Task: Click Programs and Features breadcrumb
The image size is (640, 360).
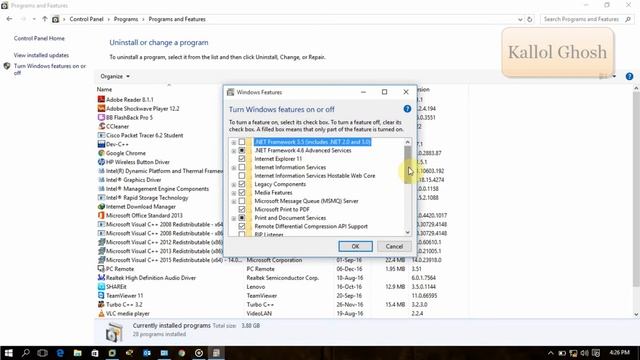Action: click(177, 19)
